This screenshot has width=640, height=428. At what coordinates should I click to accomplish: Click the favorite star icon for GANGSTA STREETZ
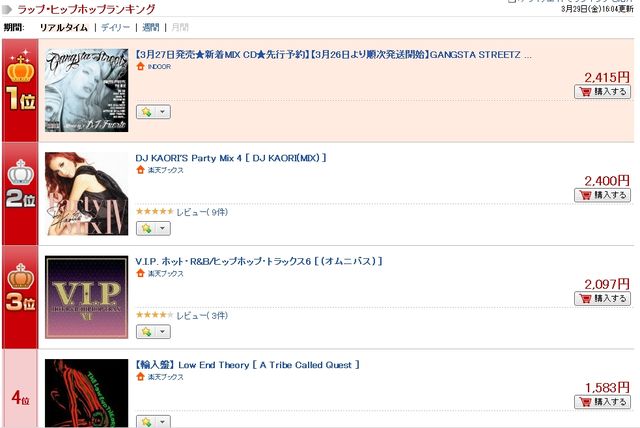click(x=146, y=112)
